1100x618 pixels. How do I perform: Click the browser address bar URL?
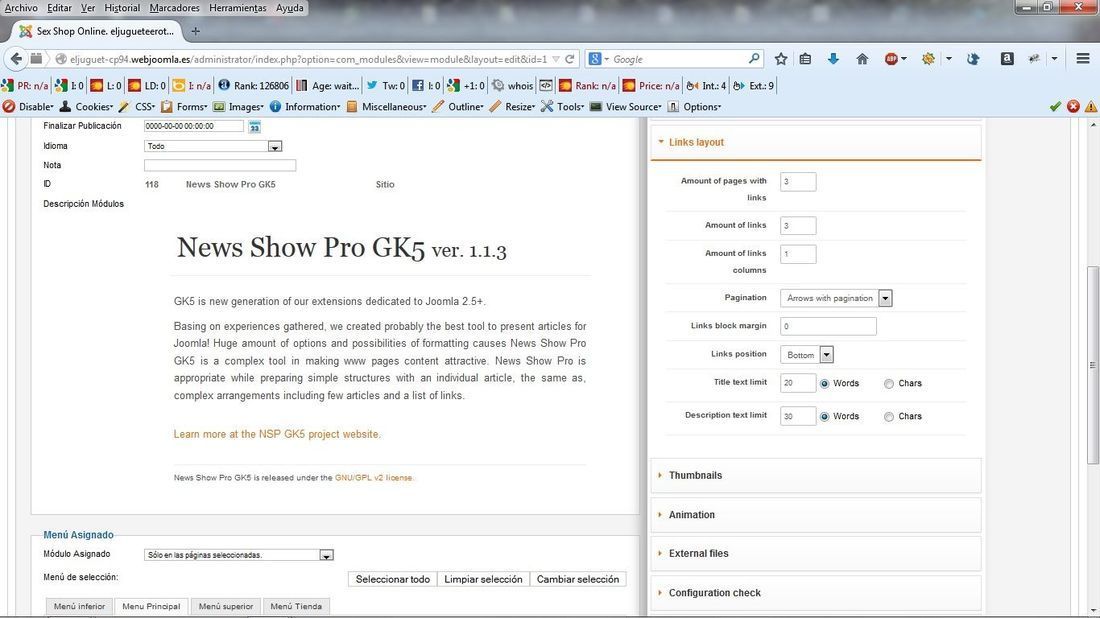(x=308, y=59)
